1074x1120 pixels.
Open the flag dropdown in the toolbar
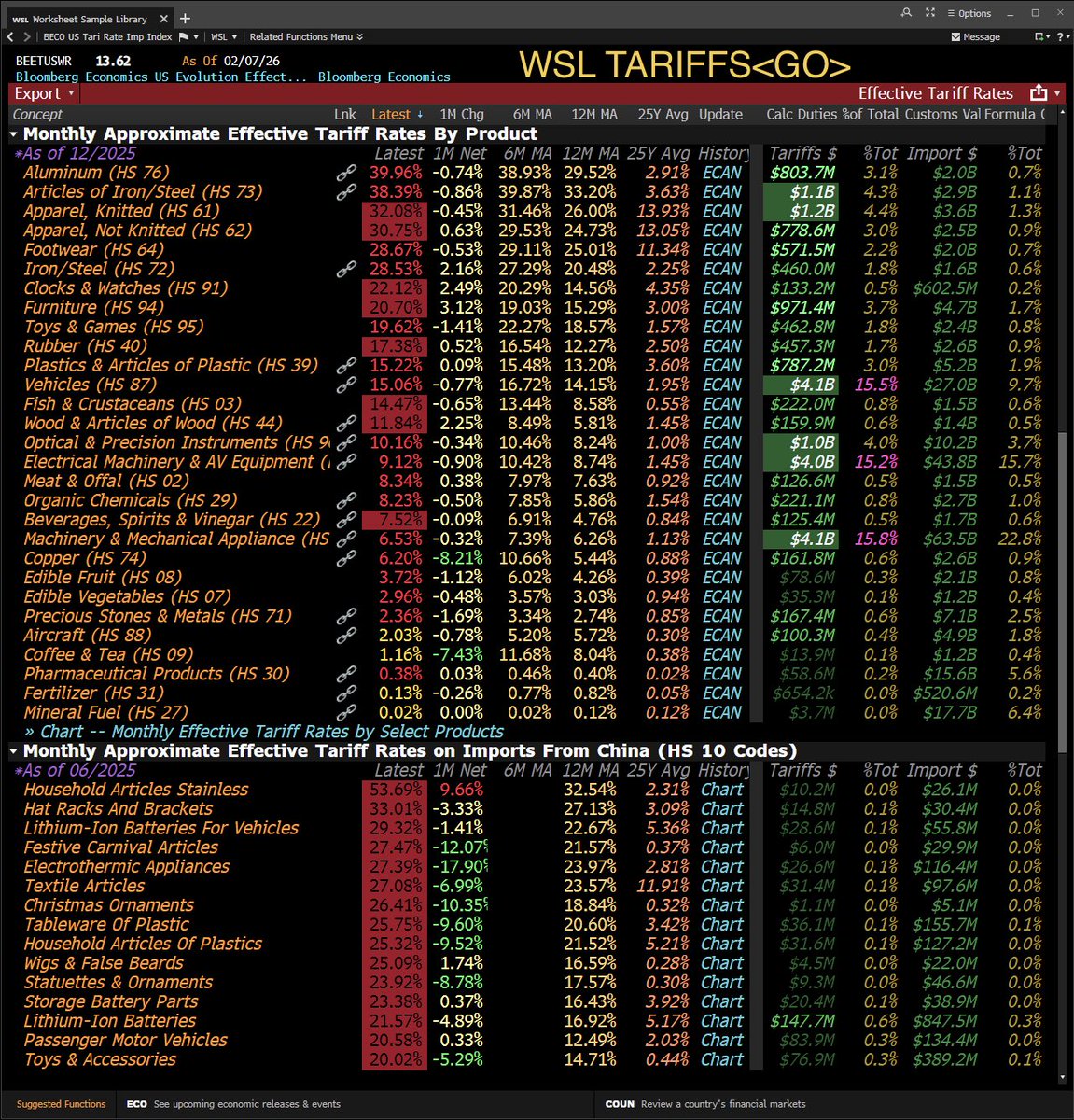(189, 37)
